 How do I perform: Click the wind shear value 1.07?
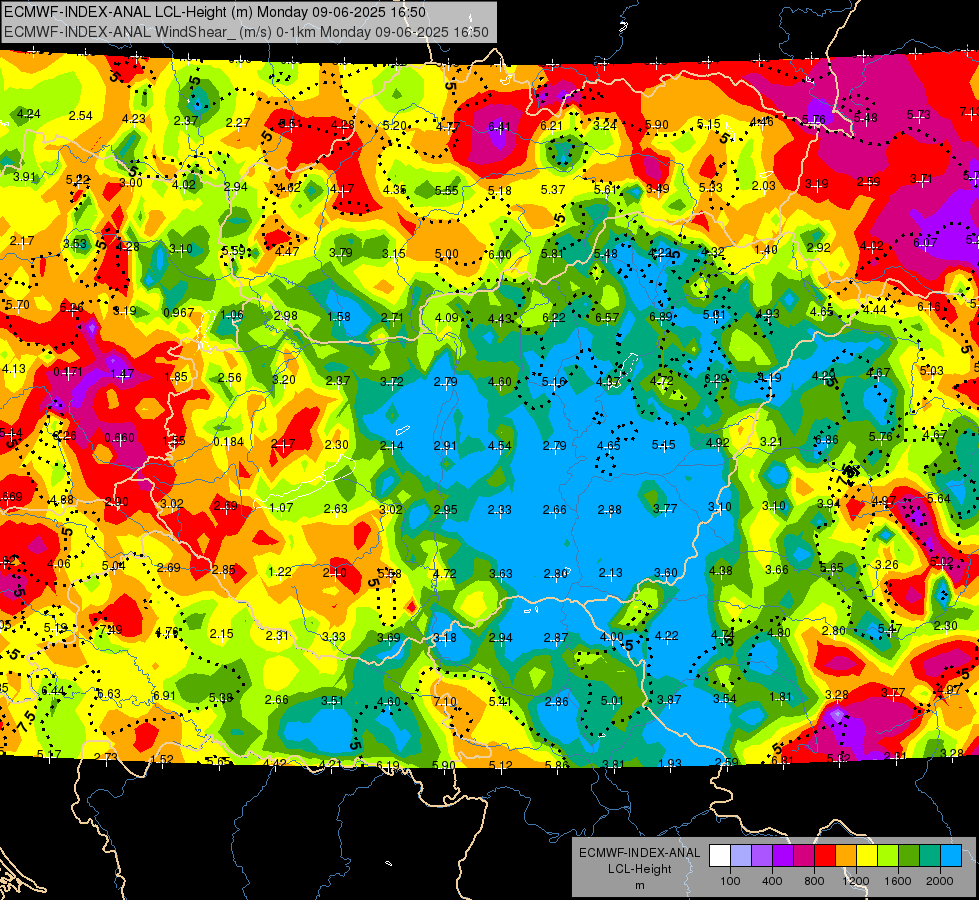coord(281,508)
